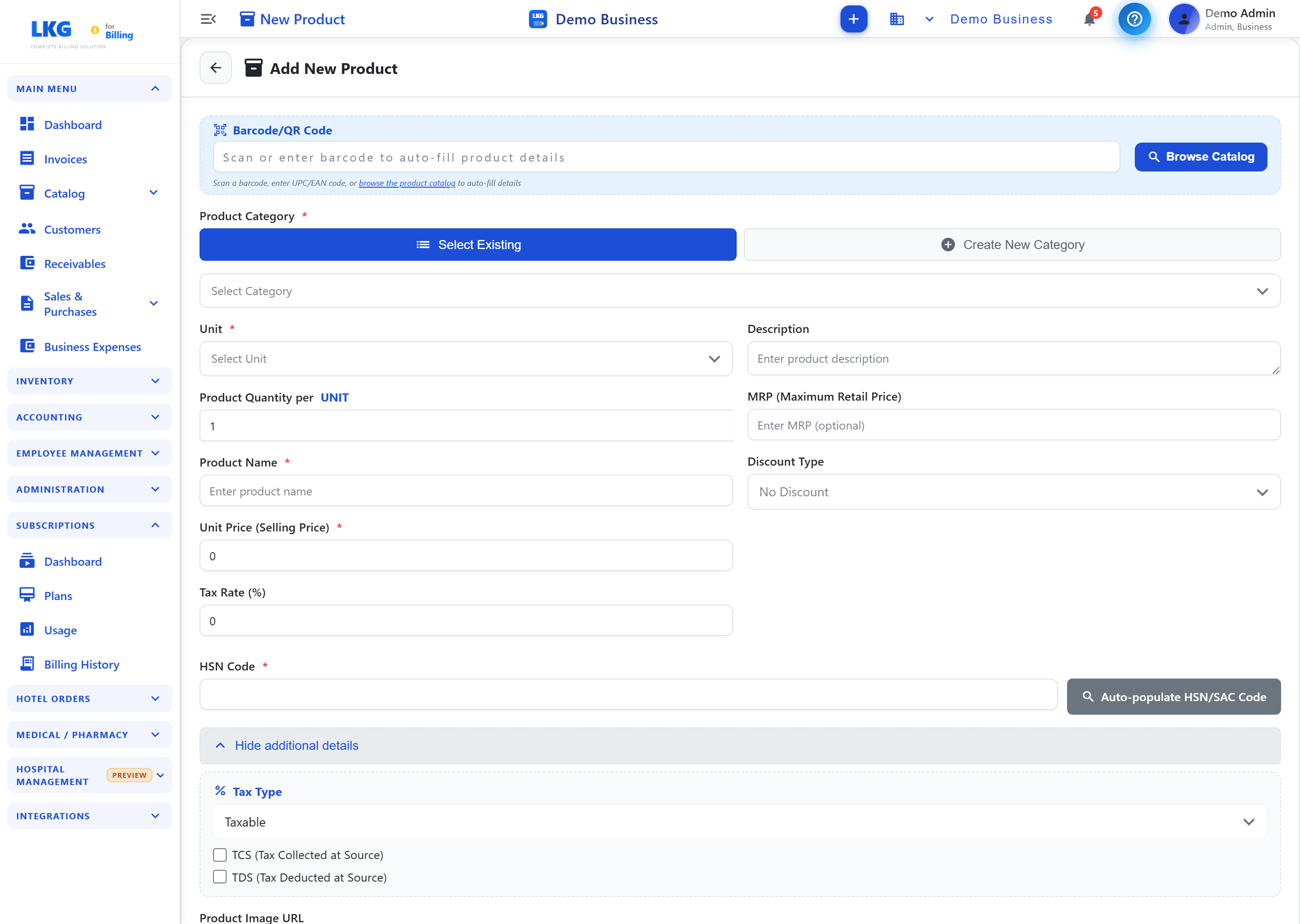
Task: Click the Usage chart icon
Action: [27, 629]
